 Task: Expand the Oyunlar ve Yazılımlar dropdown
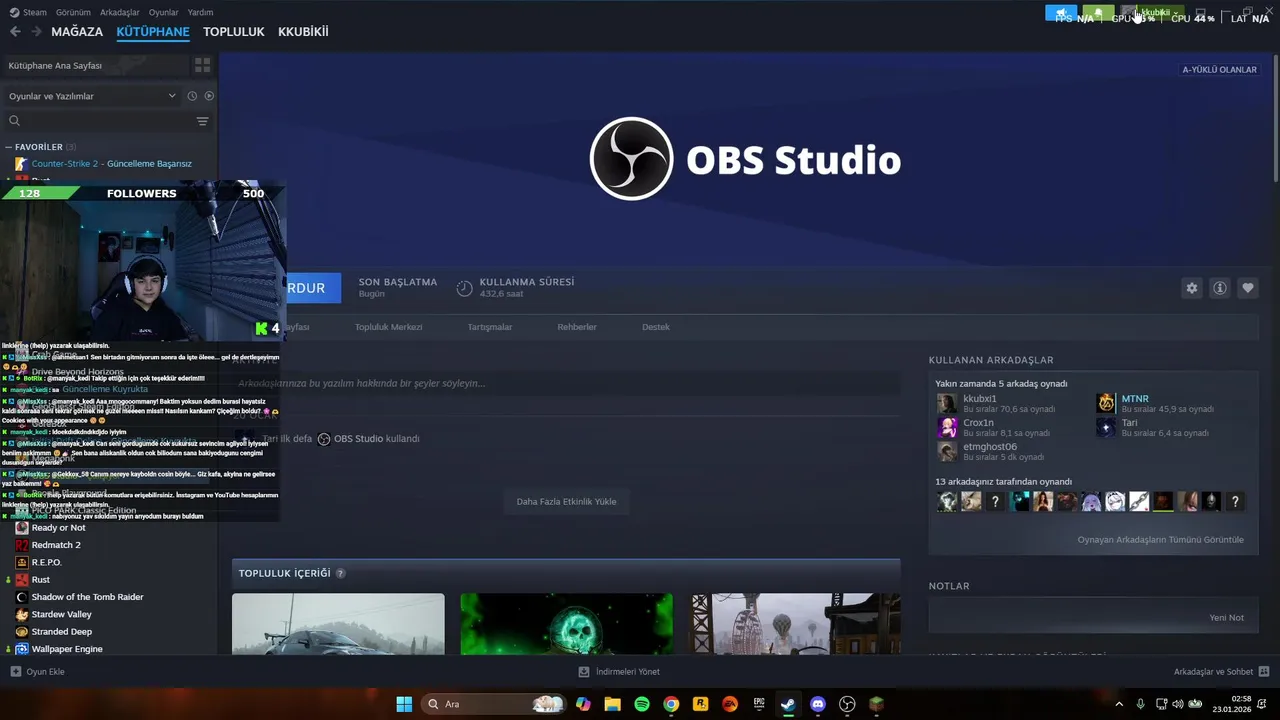pos(92,96)
